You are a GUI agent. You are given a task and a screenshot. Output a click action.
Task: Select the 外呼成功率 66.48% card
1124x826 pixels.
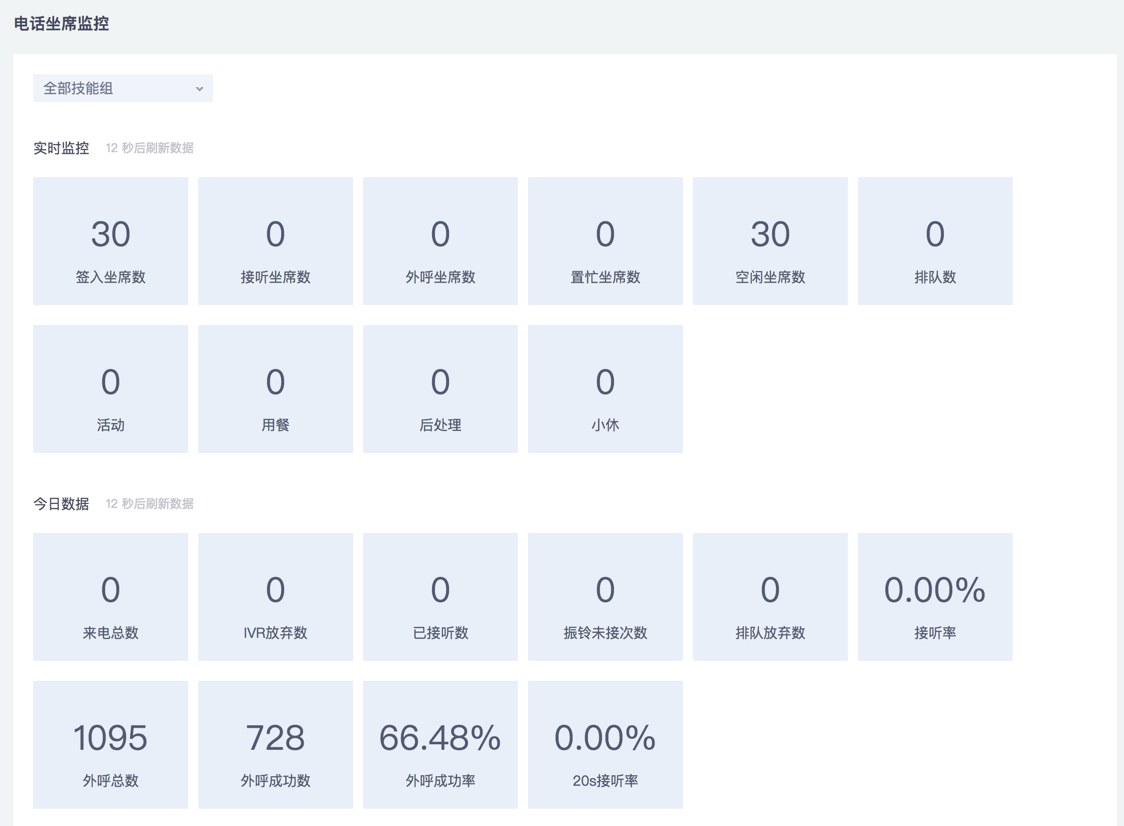pyautogui.click(x=440, y=745)
